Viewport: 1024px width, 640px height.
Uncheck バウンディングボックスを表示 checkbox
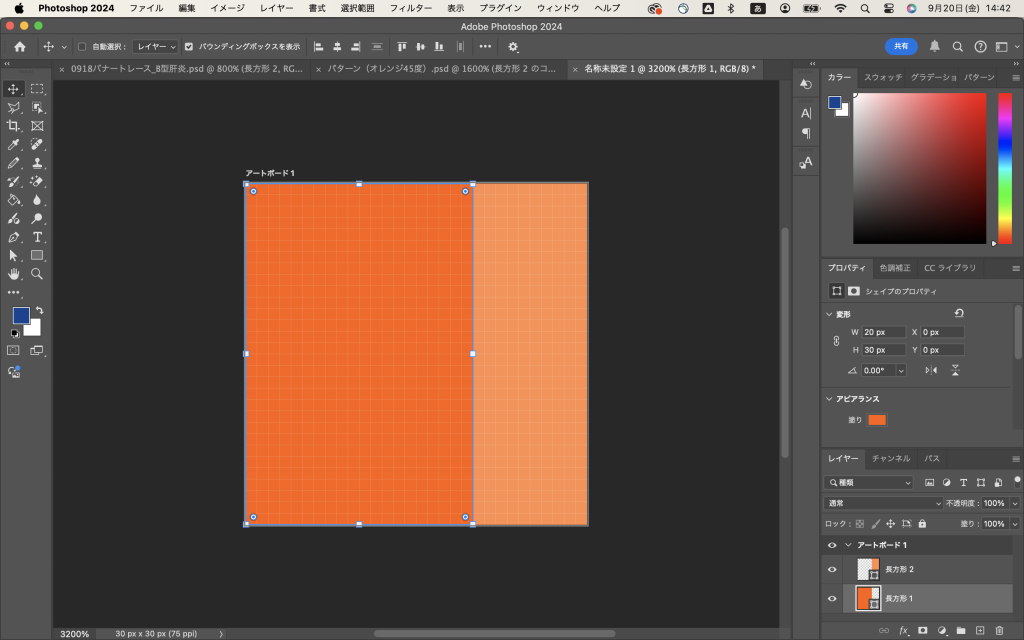pyautogui.click(x=189, y=46)
